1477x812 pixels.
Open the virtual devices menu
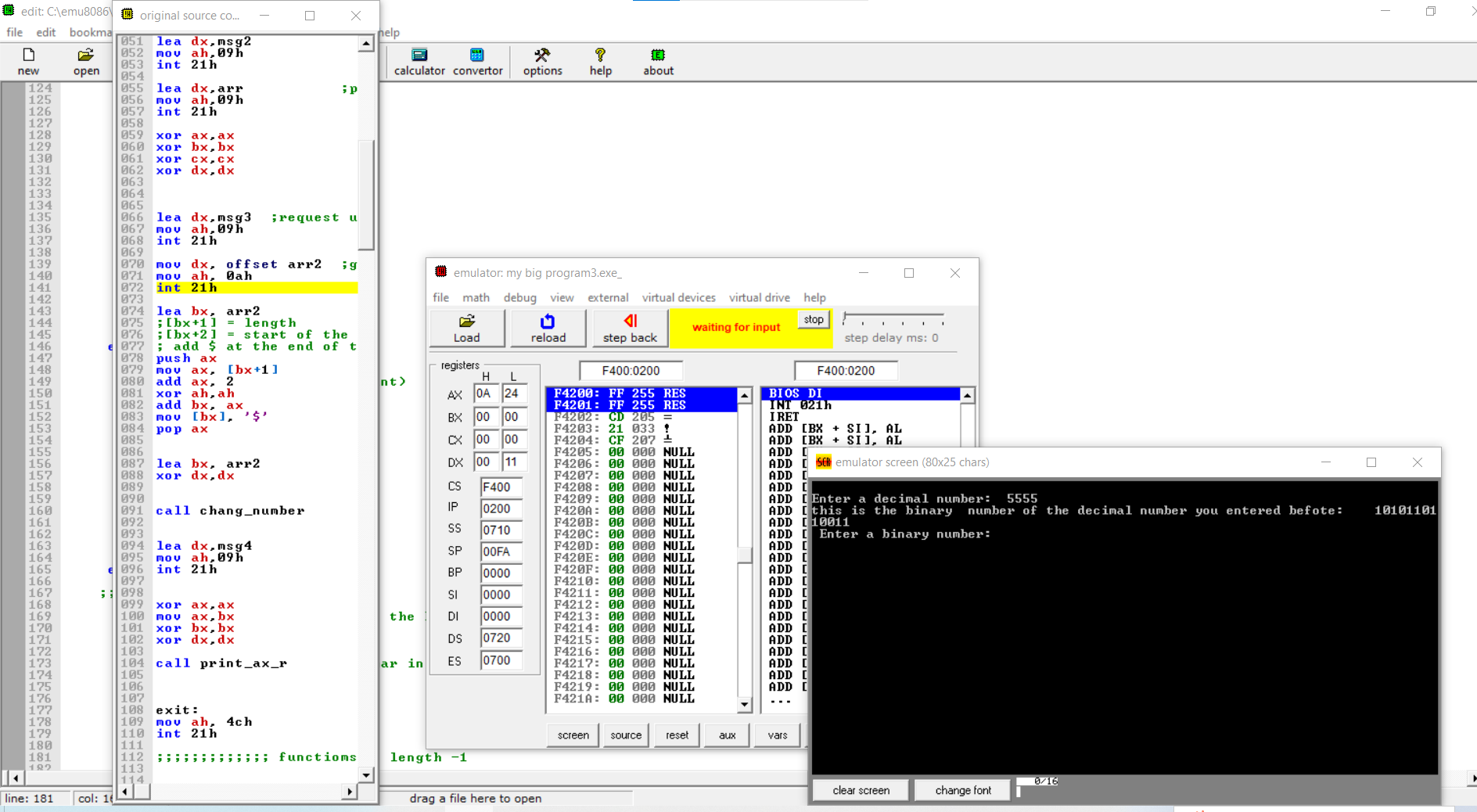(x=678, y=297)
